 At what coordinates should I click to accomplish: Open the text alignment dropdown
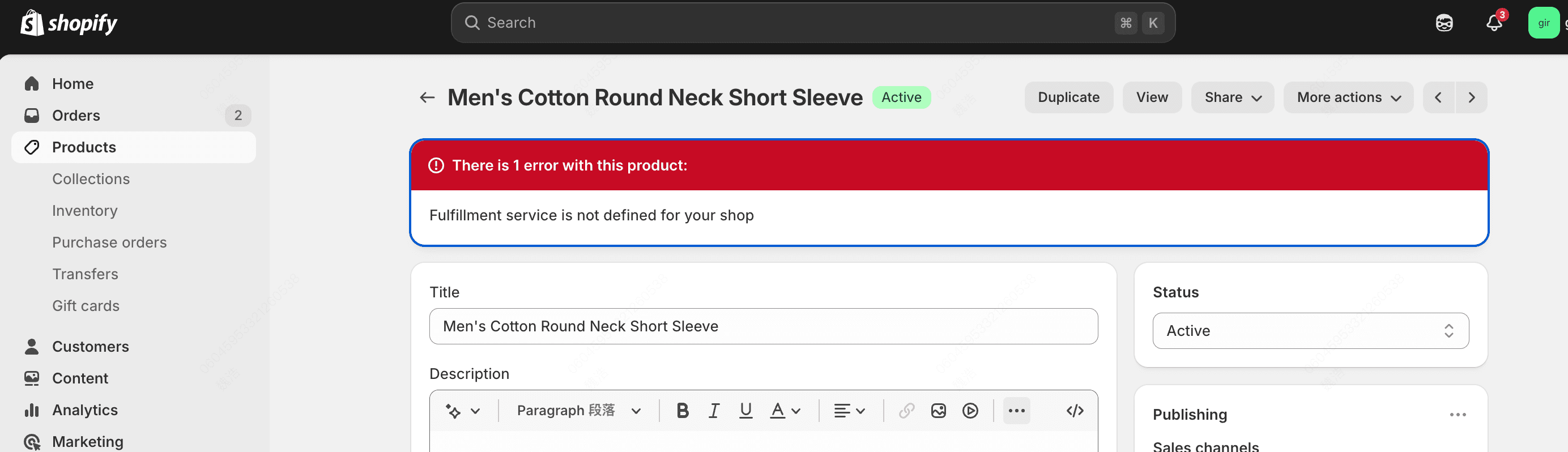click(x=850, y=411)
